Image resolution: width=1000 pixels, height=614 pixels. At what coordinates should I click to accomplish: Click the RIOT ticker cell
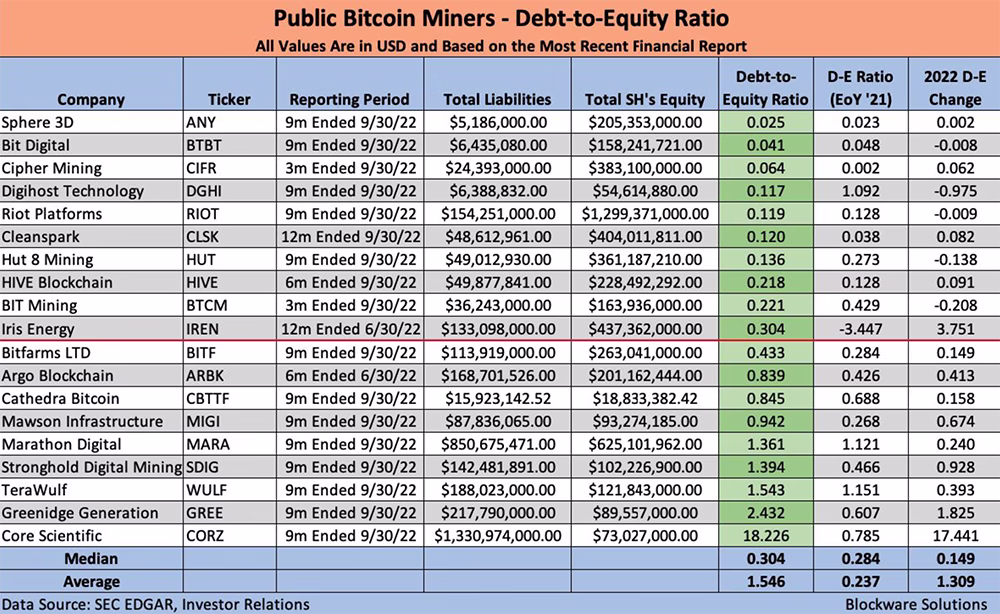(x=230, y=214)
